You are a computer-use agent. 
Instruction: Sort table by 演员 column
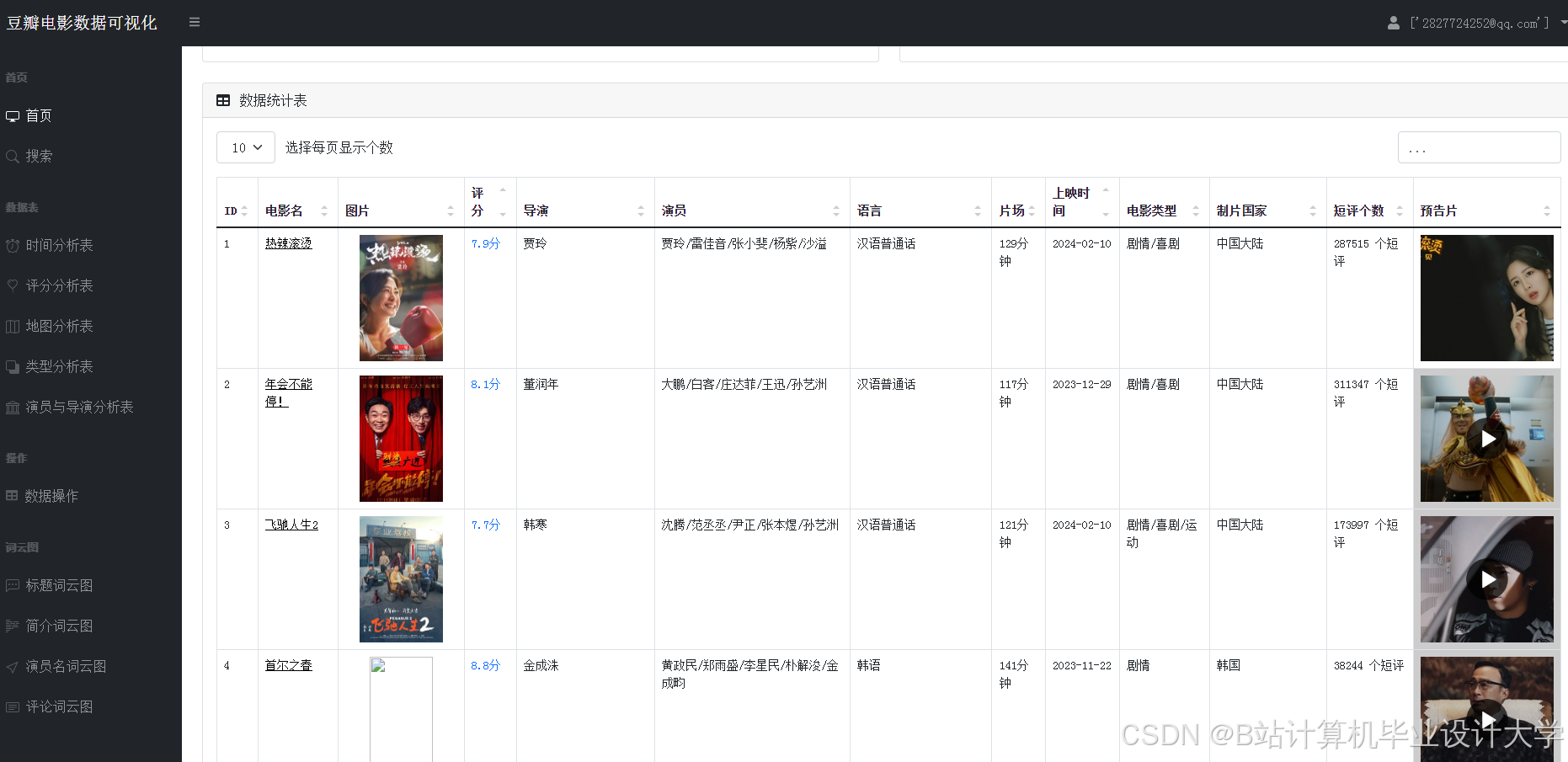[x=752, y=202]
